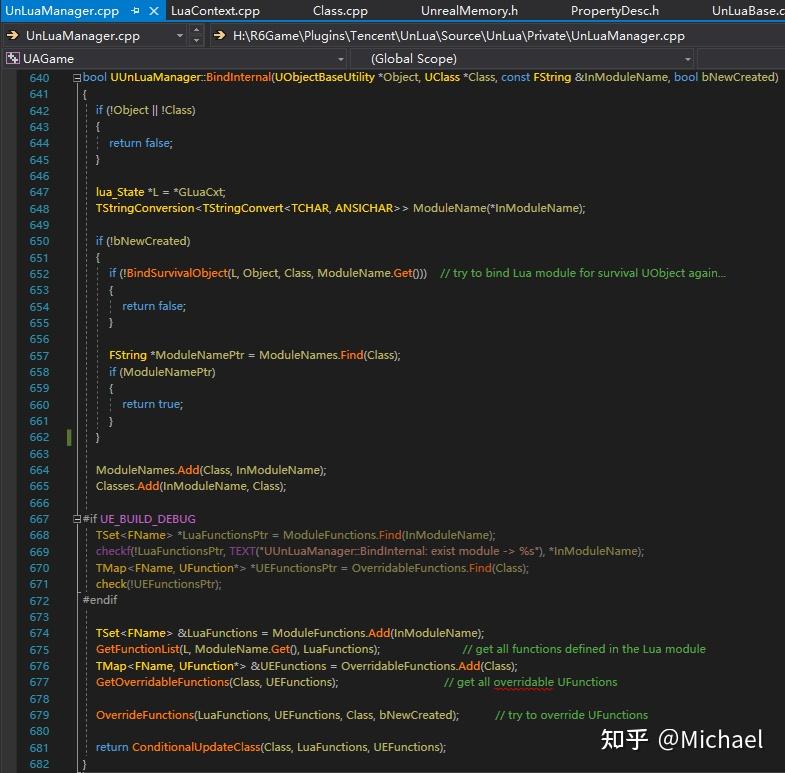Screen dimensions: 785x773
Task: Collapse the BindInternal function at line 640
Action: click(77, 78)
